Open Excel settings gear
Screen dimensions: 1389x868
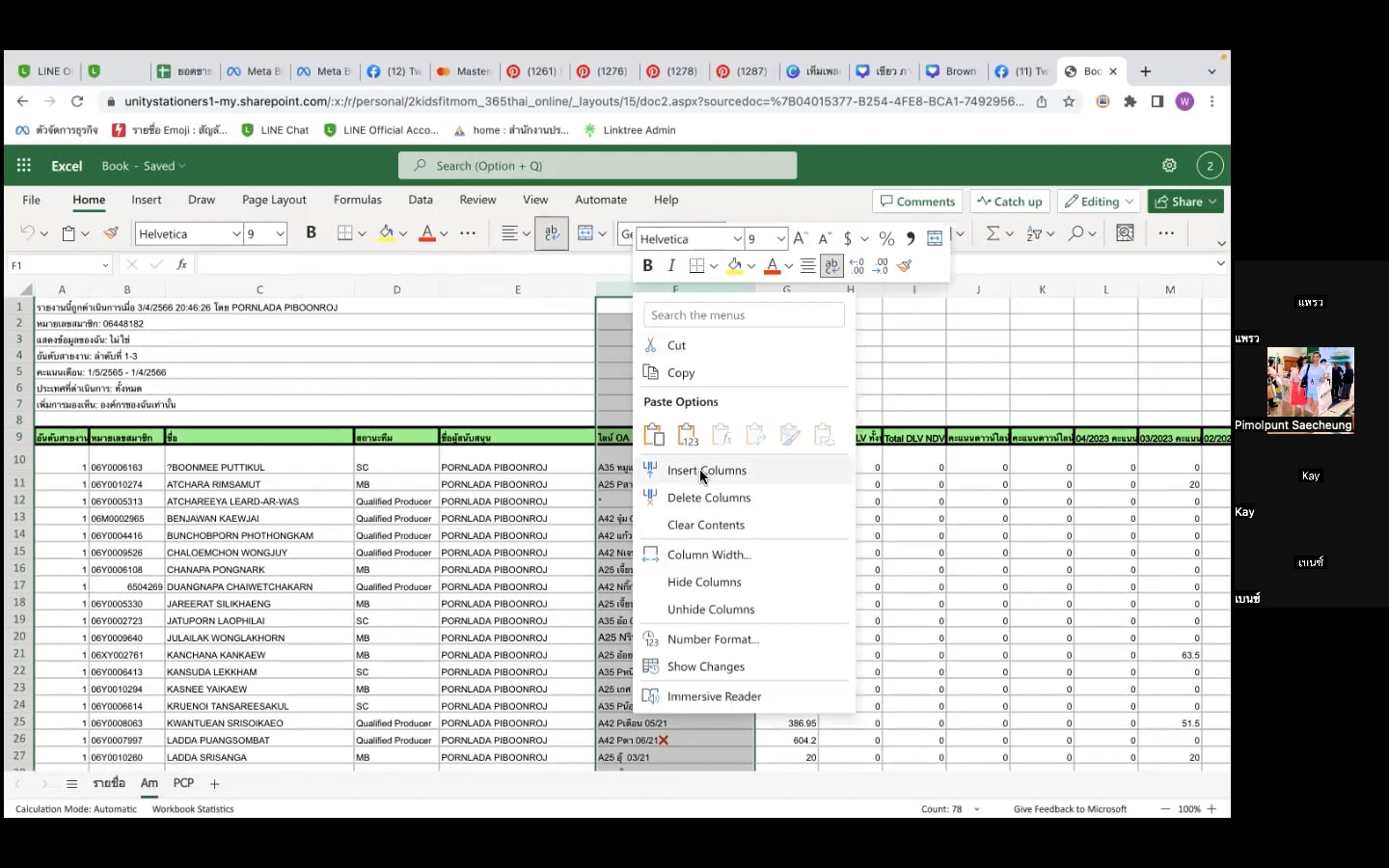click(x=1169, y=166)
